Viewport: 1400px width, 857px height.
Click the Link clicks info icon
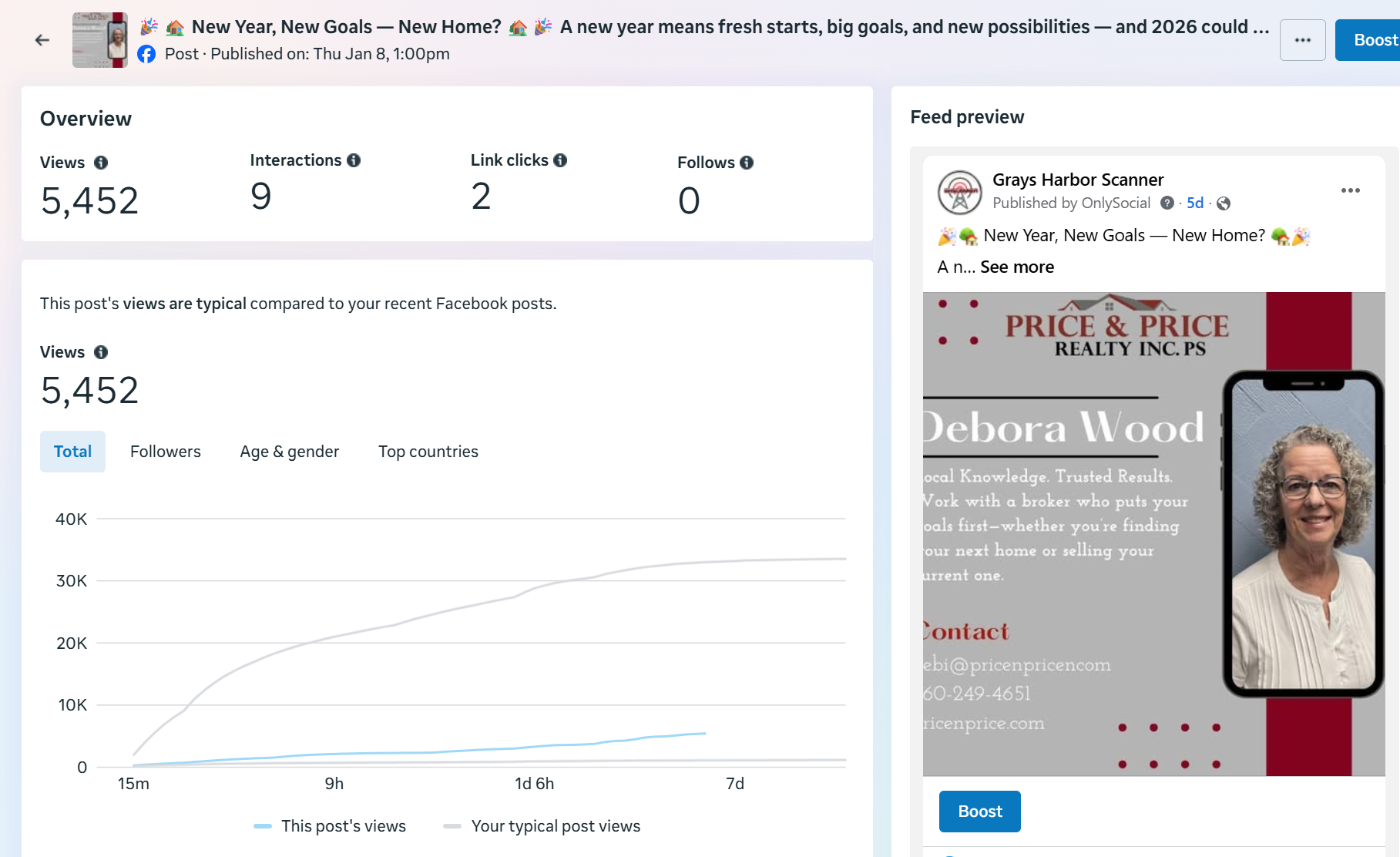click(x=560, y=160)
